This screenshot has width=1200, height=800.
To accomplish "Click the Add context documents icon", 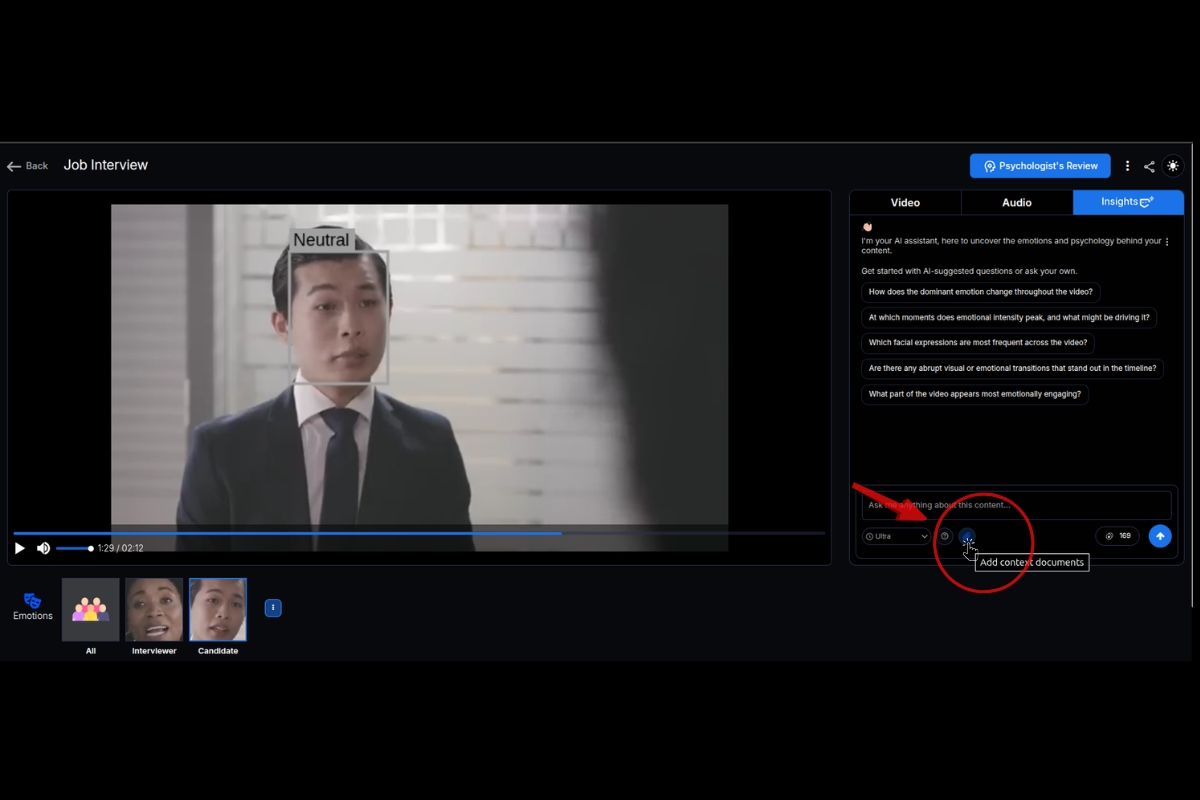I will coord(967,536).
